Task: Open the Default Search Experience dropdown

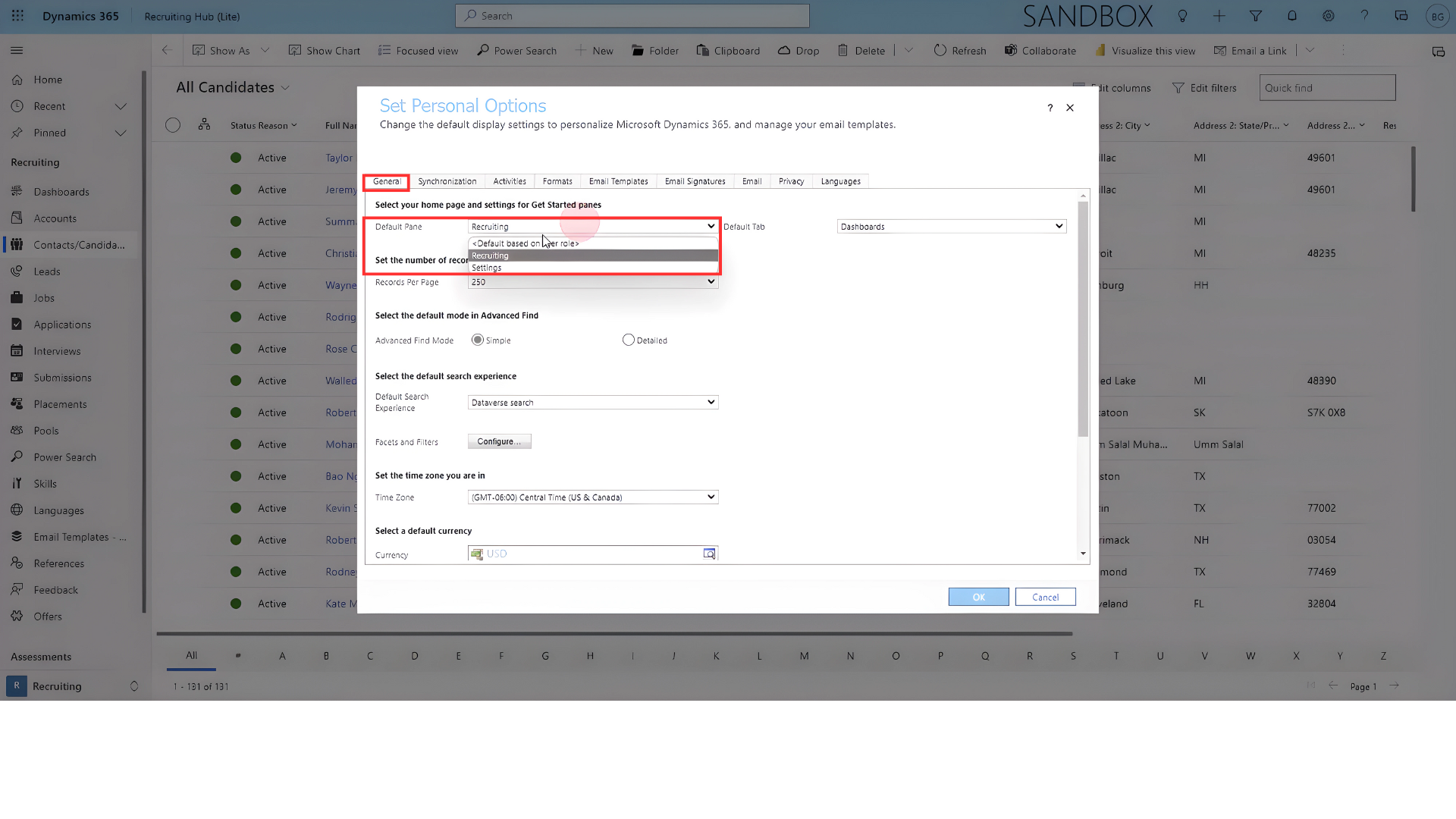Action: coord(593,402)
